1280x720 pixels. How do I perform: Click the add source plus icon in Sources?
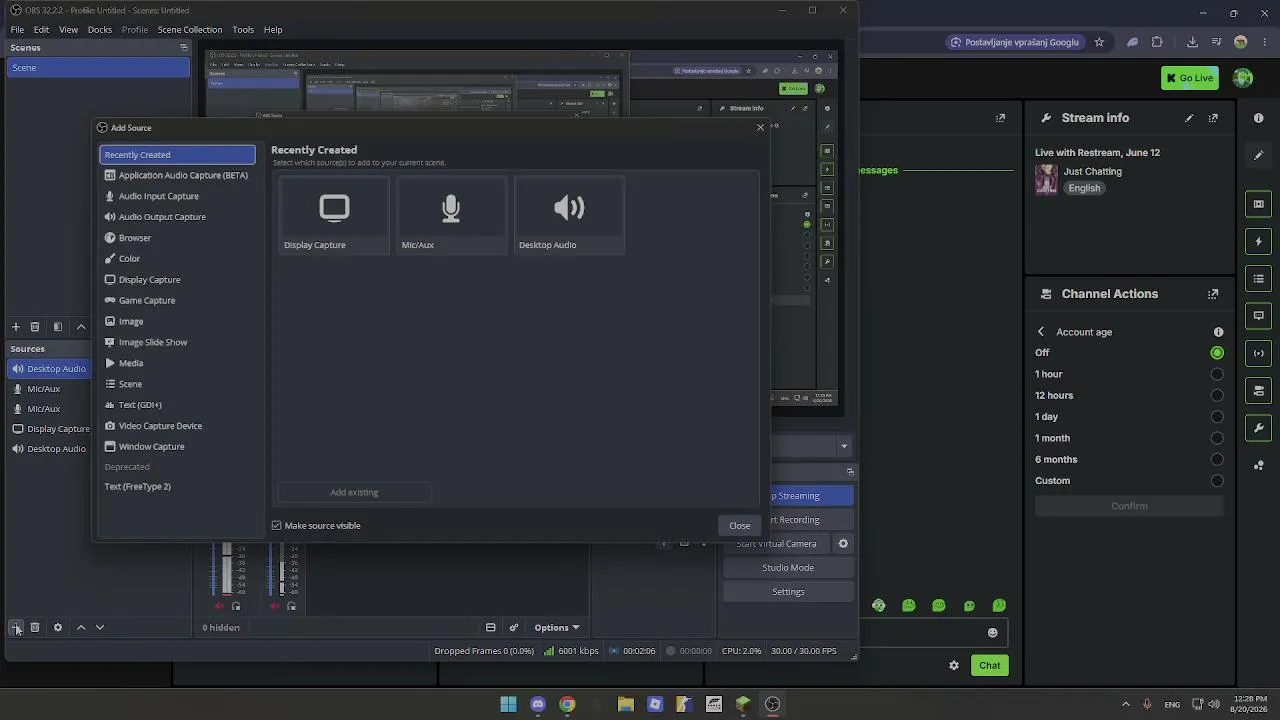click(x=16, y=627)
